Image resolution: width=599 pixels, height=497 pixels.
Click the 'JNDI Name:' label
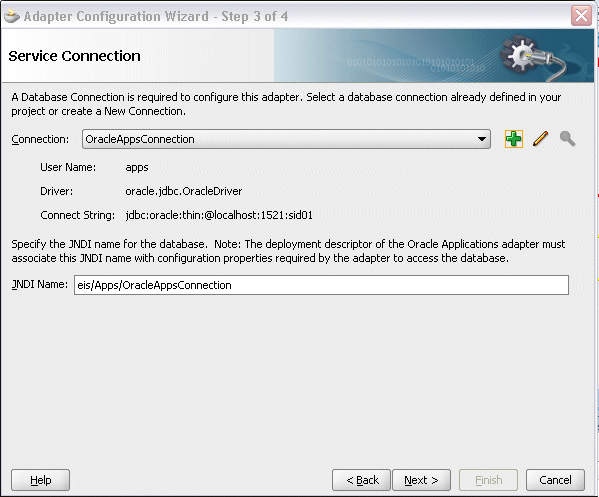(39, 285)
